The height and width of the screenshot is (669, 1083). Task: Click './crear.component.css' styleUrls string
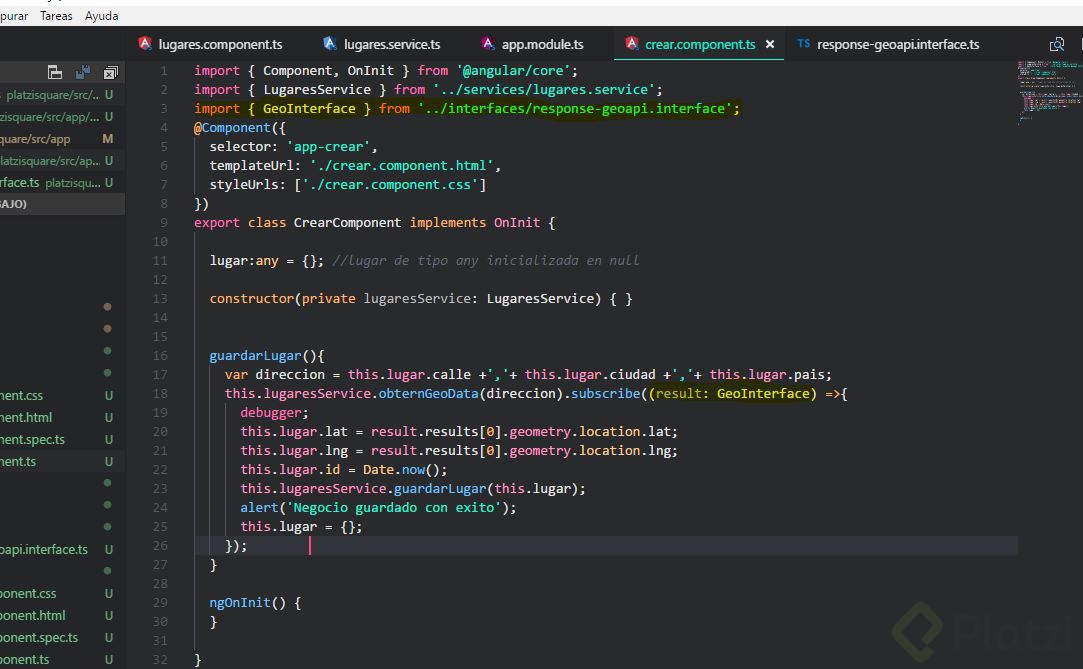[390, 184]
